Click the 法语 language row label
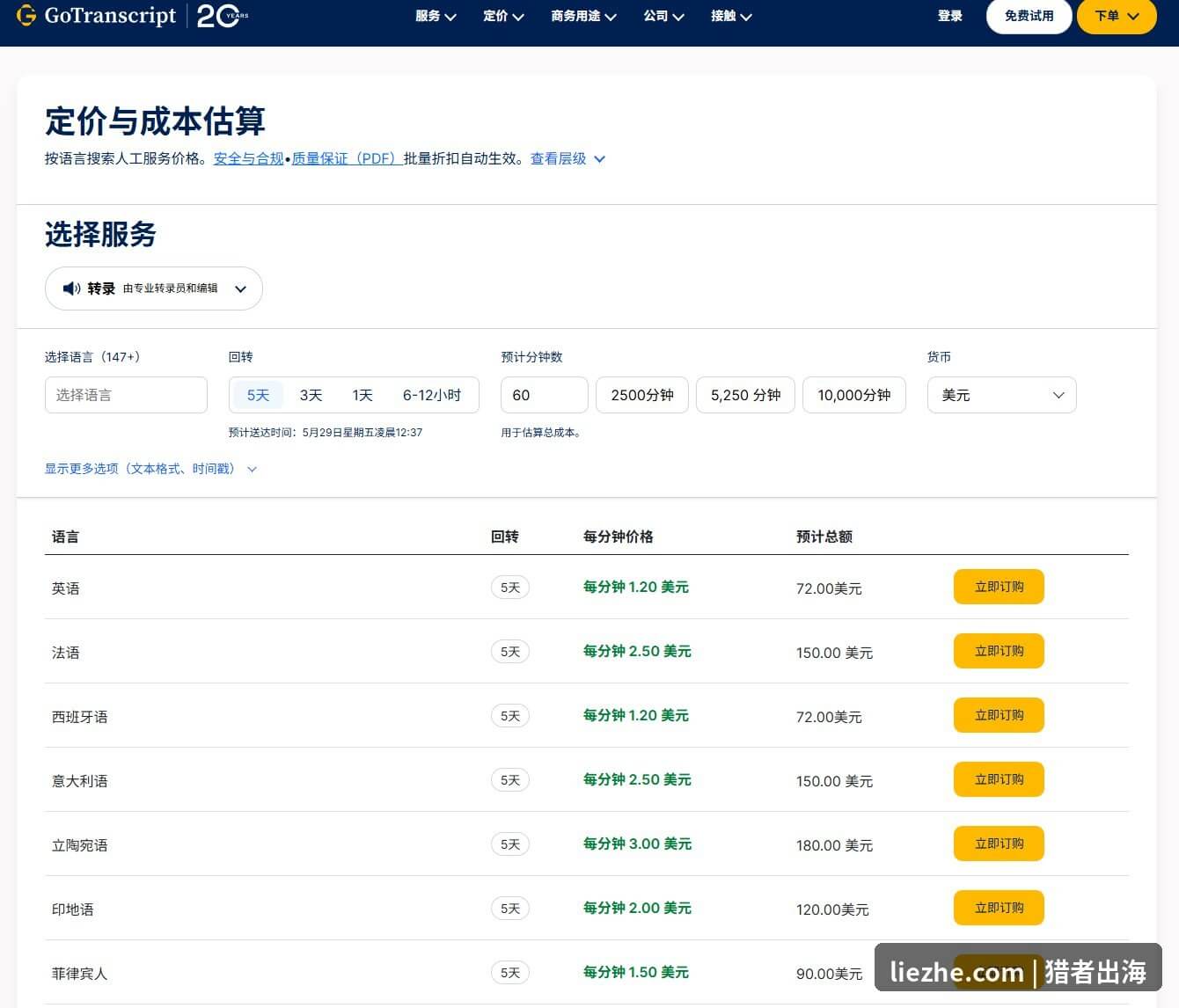The height and width of the screenshot is (1008, 1179). pos(66,653)
